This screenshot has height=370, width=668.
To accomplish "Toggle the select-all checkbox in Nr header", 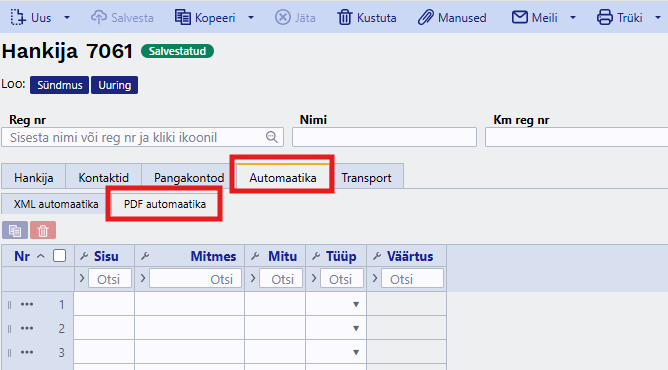I will 60,256.
